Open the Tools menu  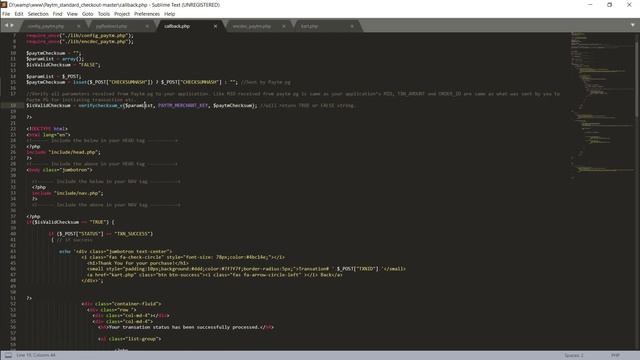point(104,14)
